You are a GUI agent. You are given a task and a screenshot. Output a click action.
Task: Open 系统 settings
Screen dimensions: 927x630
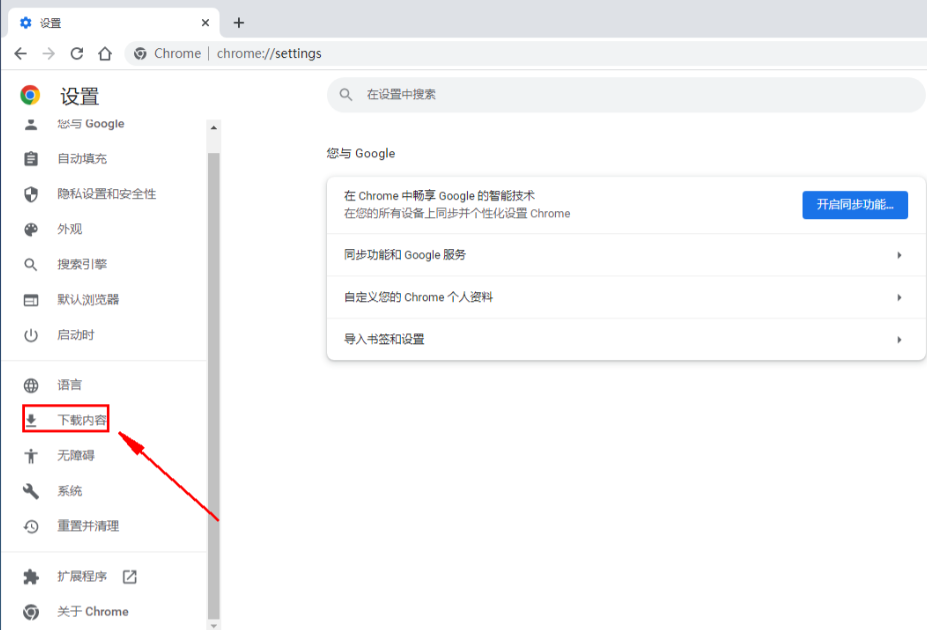coord(69,491)
